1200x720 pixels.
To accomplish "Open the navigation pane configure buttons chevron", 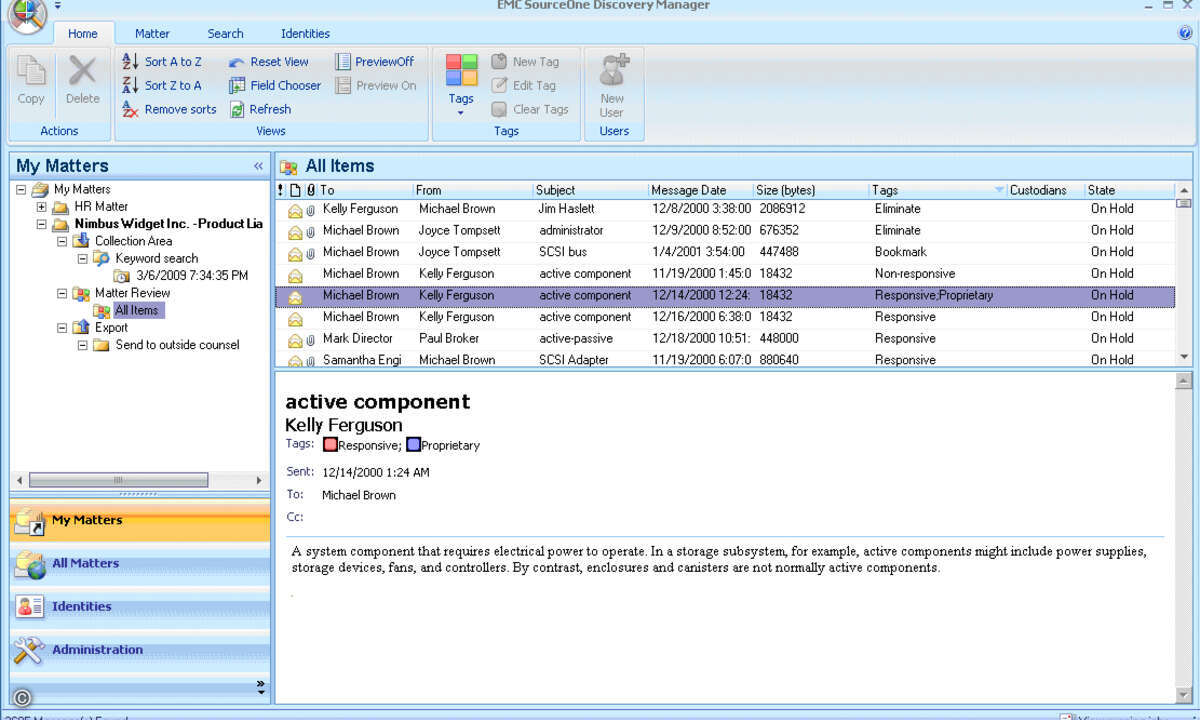I will coord(261,687).
